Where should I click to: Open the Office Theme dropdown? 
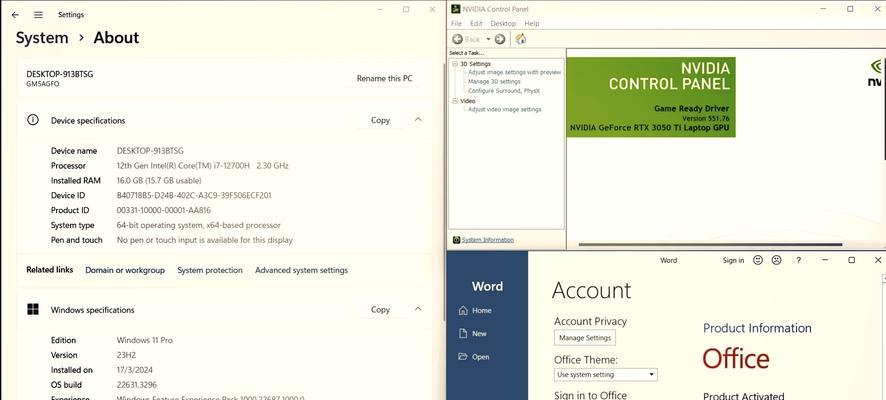point(606,374)
